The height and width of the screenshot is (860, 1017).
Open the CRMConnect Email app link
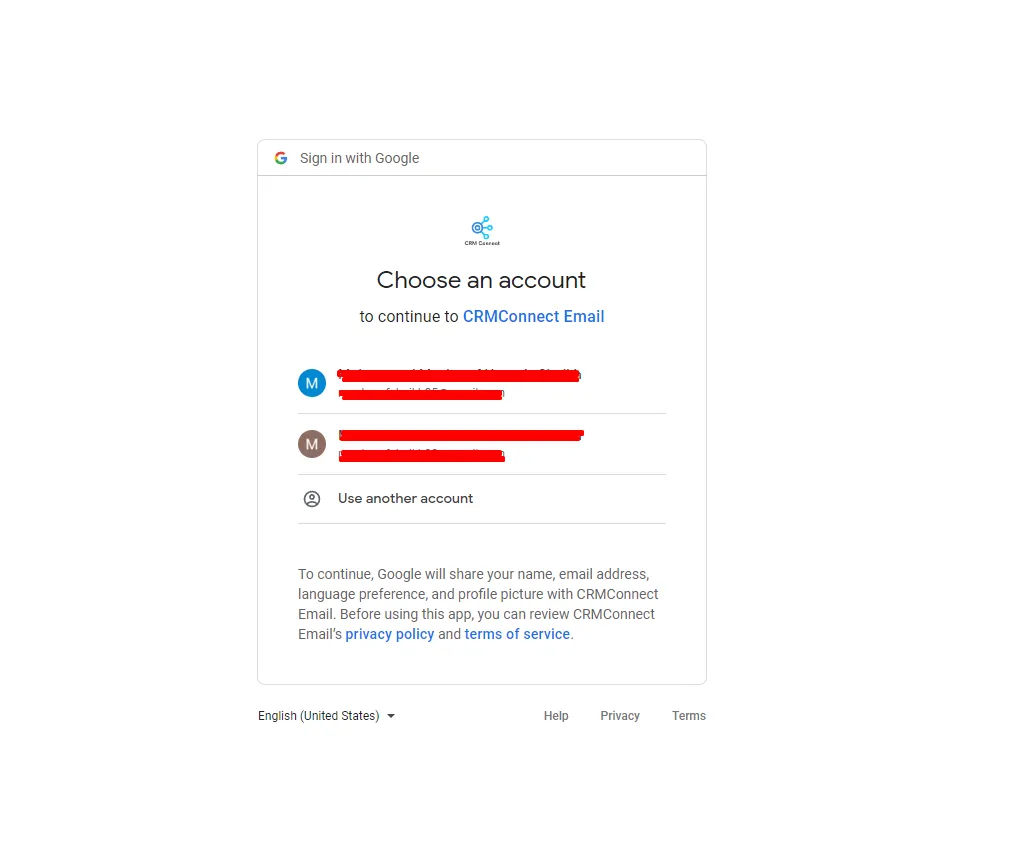coord(533,317)
